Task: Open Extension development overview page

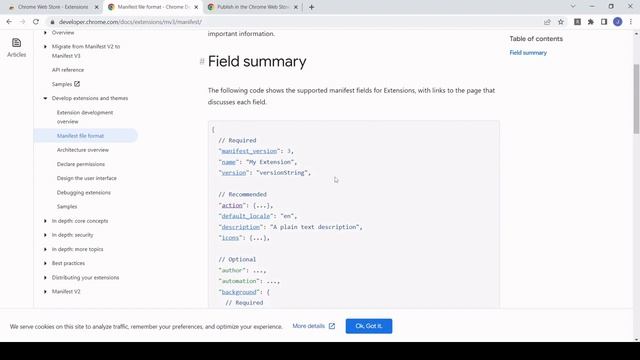Action: (x=85, y=117)
